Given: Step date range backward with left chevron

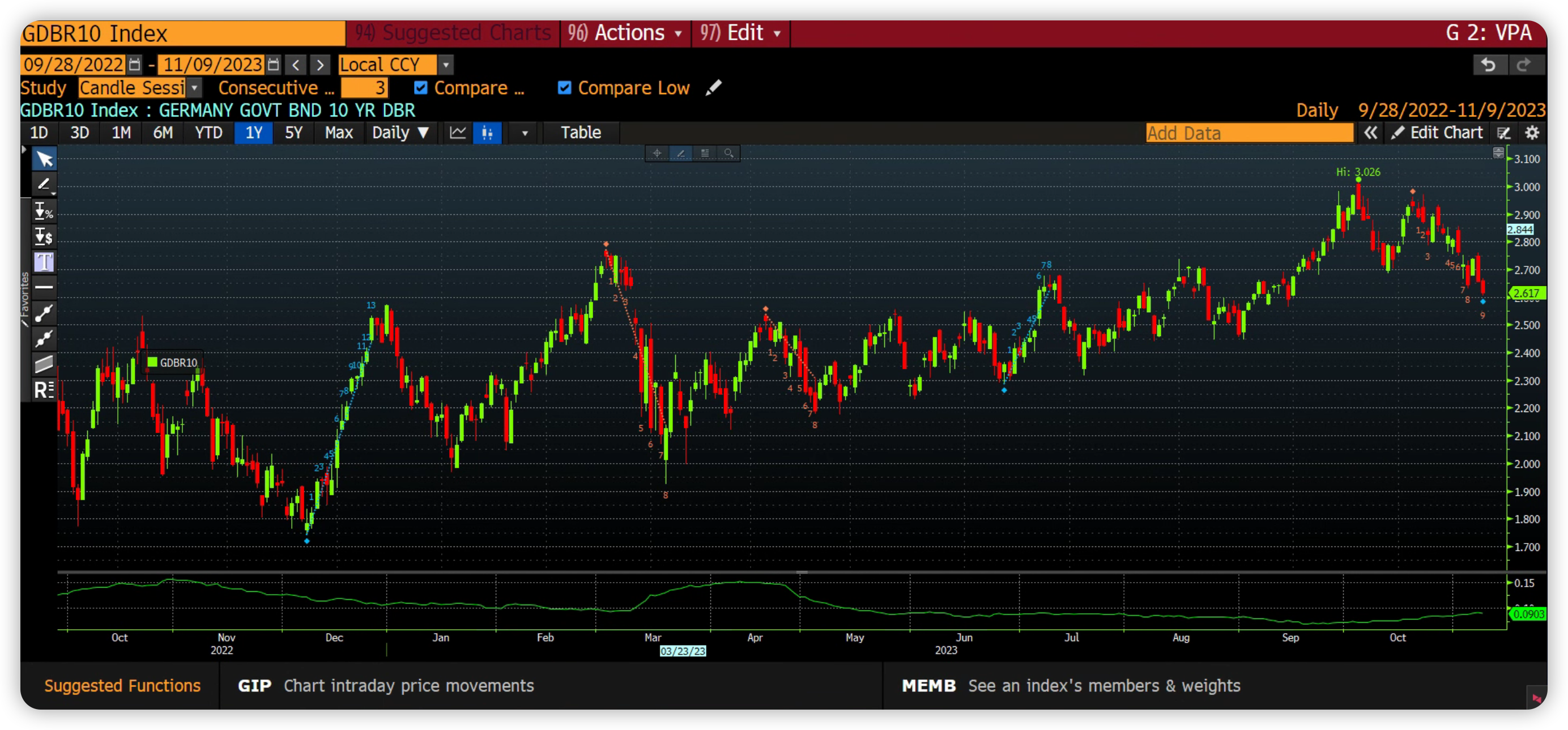Looking at the screenshot, I should (296, 65).
